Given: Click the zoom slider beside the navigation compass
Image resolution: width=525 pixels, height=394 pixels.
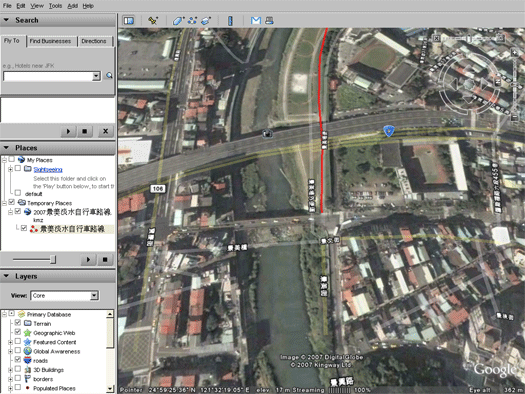Looking at the screenshot, I should click(x=515, y=85).
